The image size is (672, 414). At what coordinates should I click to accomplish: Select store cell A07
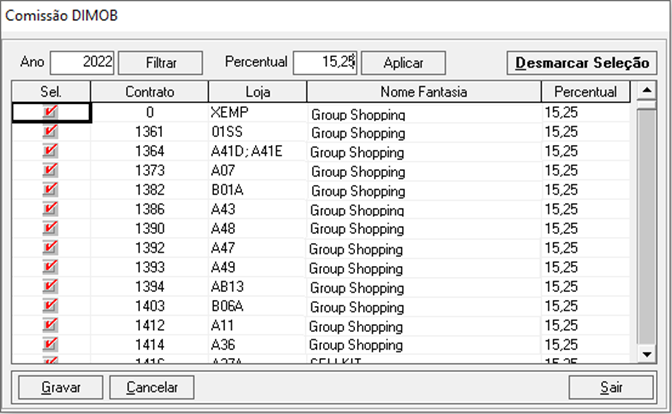point(258,170)
